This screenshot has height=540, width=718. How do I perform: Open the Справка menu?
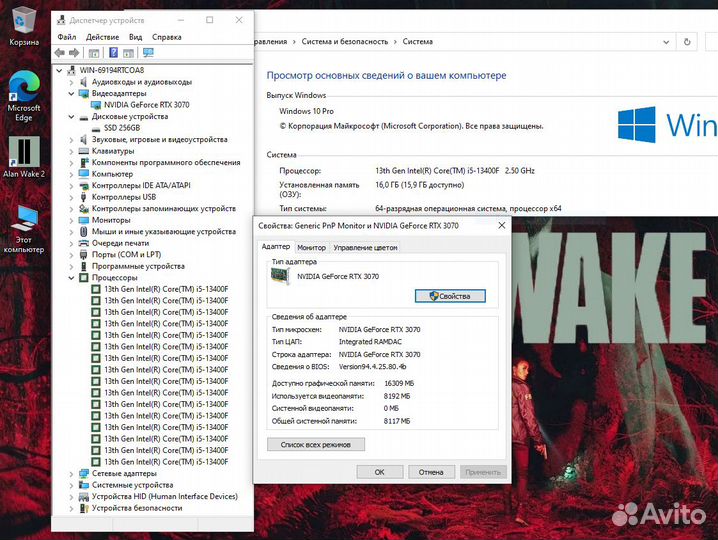pyautogui.click(x=167, y=37)
